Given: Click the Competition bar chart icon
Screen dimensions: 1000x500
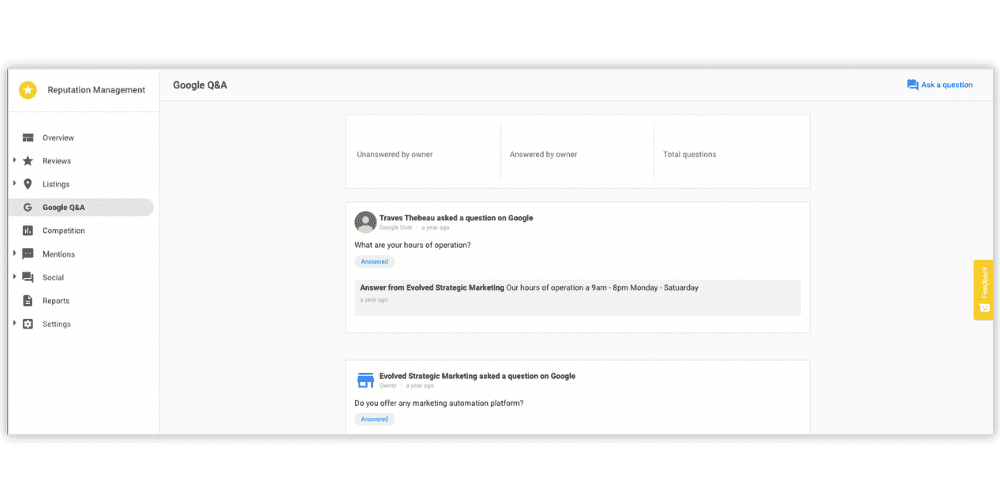Looking at the screenshot, I should point(28,231).
